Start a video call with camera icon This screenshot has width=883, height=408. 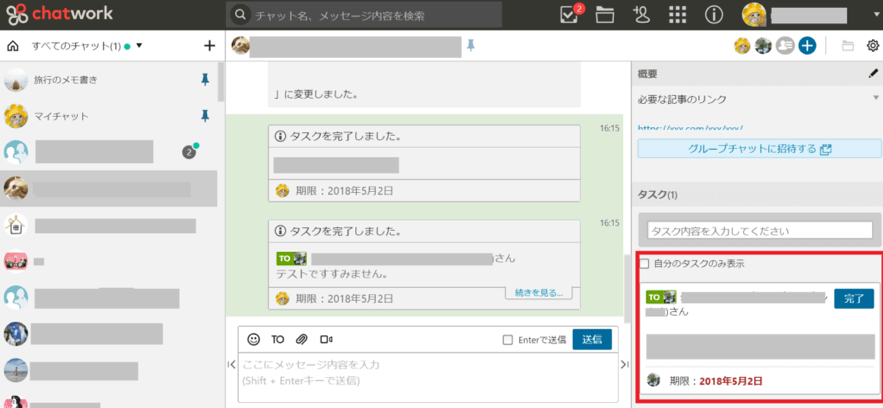click(x=326, y=340)
